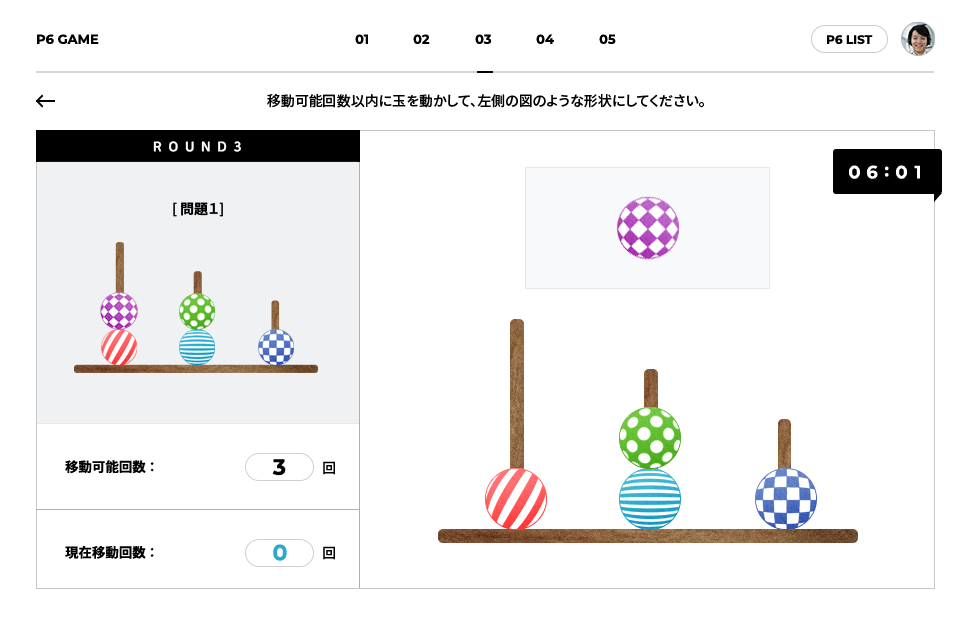Click the short right peg in play area

784,444
